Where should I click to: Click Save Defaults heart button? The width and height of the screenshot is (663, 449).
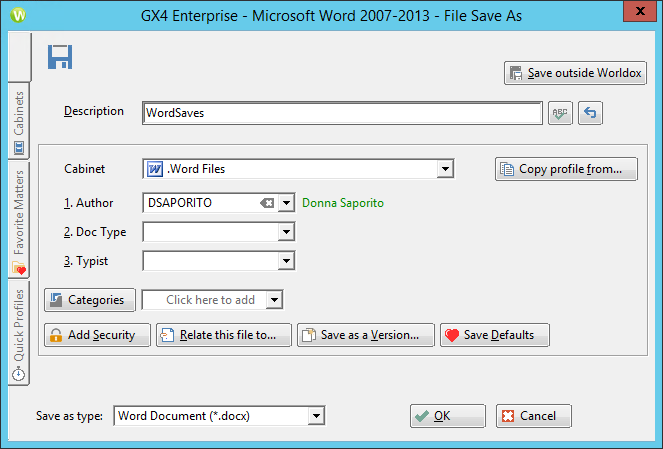pos(495,335)
